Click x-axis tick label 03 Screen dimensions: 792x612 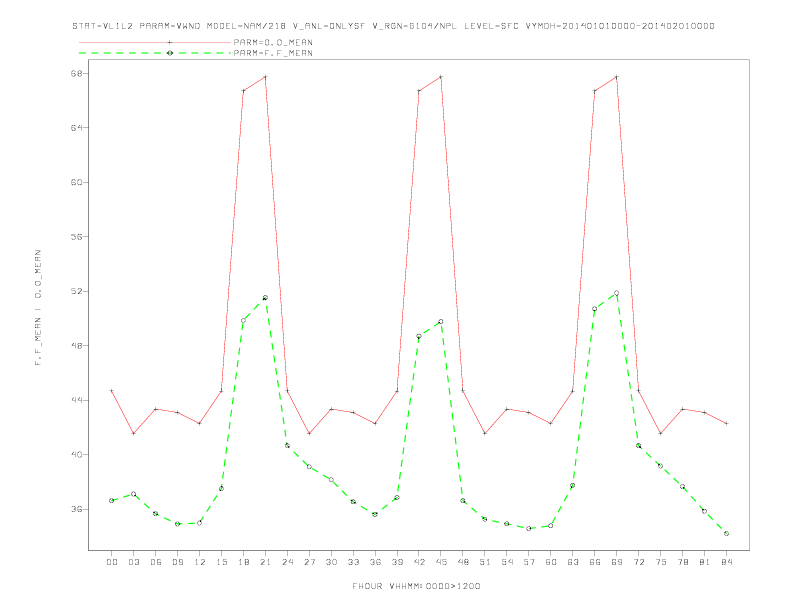point(133,562)
